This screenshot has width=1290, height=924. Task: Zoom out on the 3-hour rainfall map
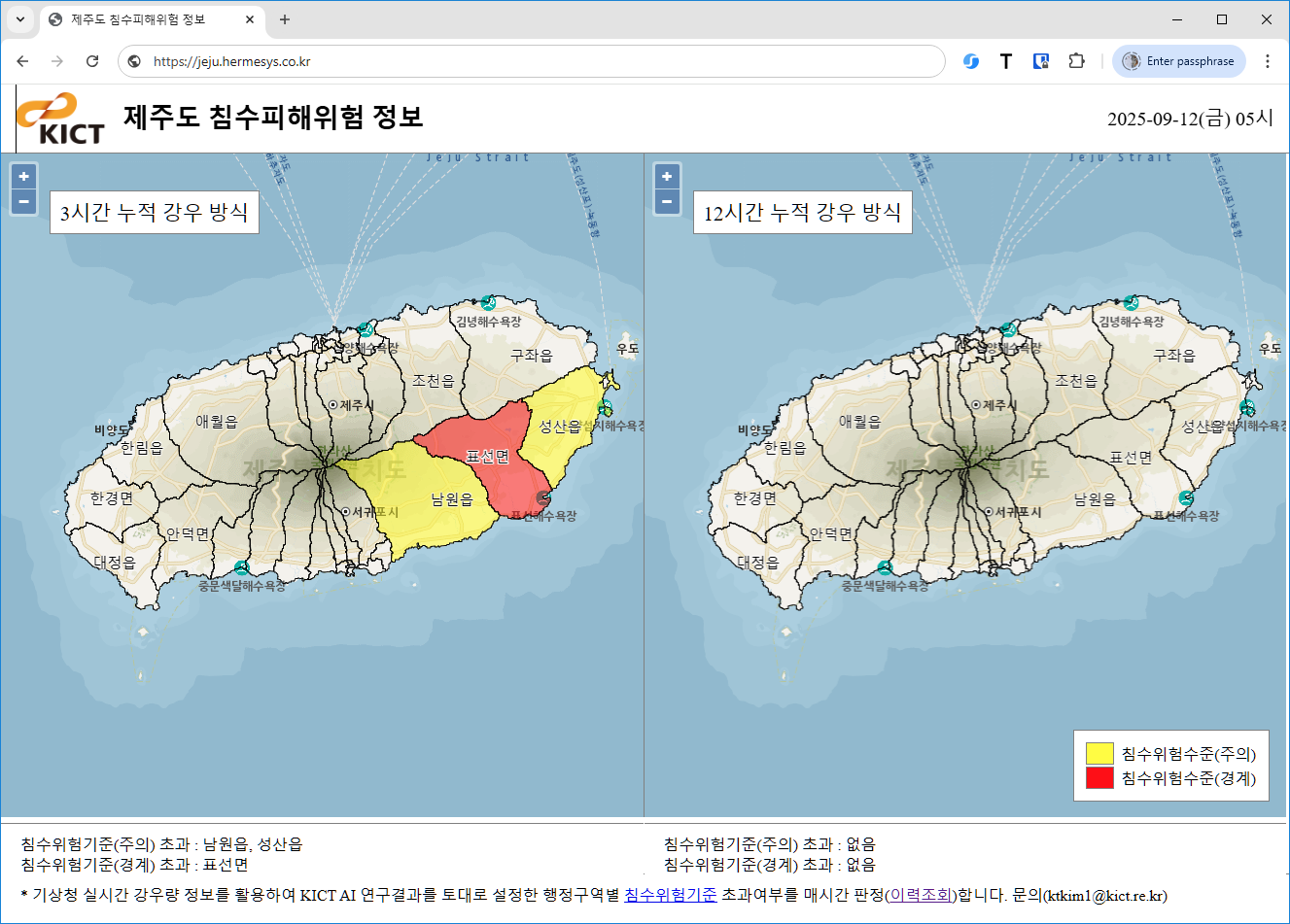(x=23, y=202)
